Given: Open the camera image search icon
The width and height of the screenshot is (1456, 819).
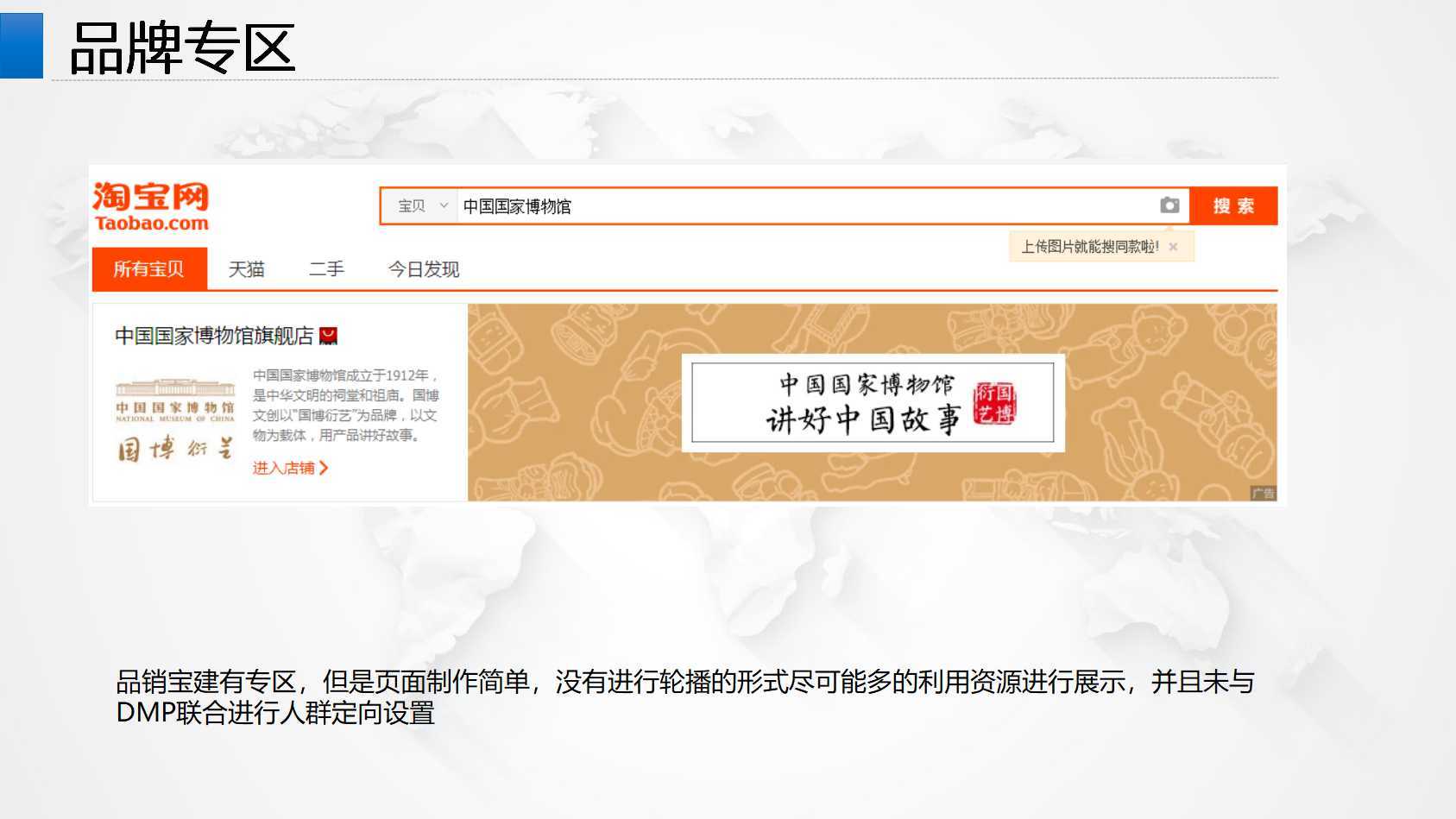Looking at the screenshot, I should click(1169, 205).
